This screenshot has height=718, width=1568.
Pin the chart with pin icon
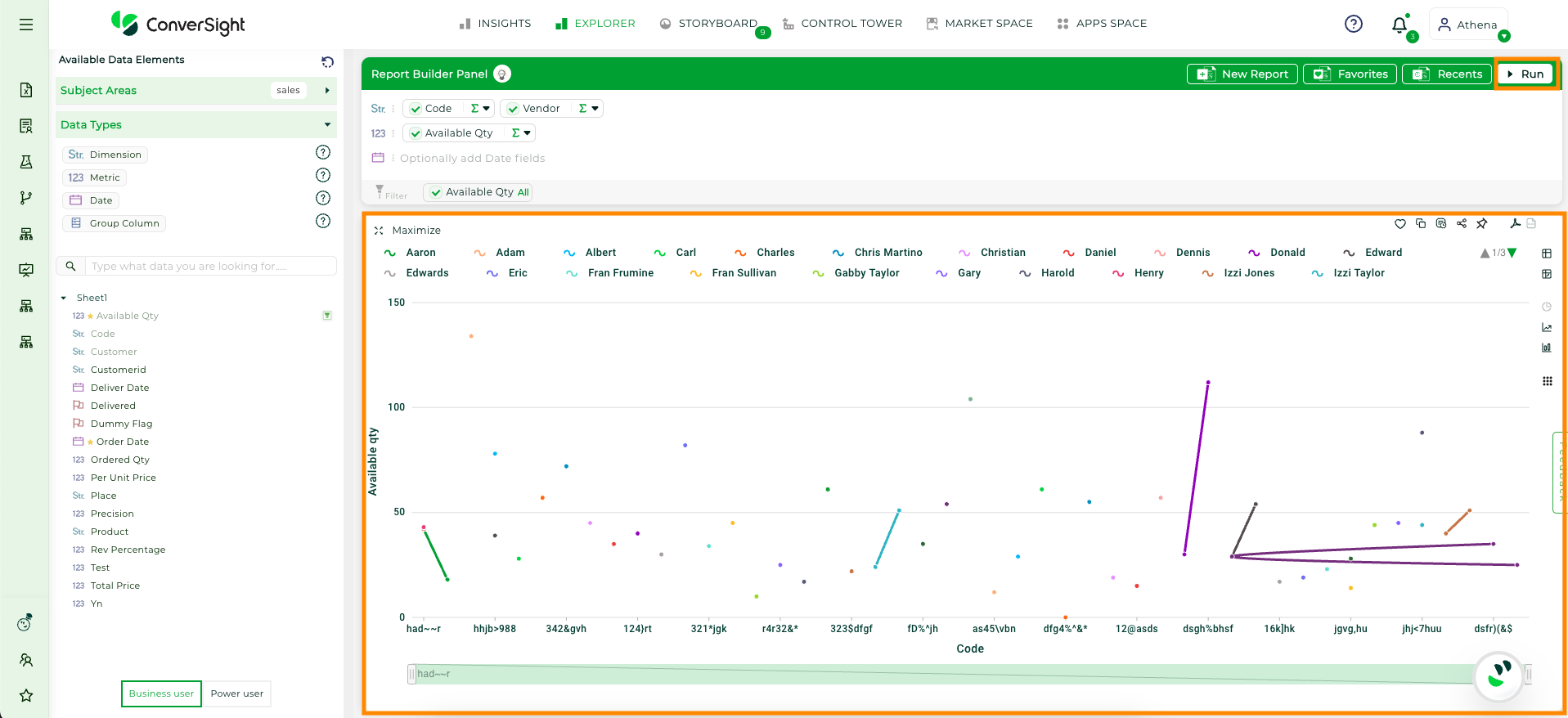coord(1482,223)
